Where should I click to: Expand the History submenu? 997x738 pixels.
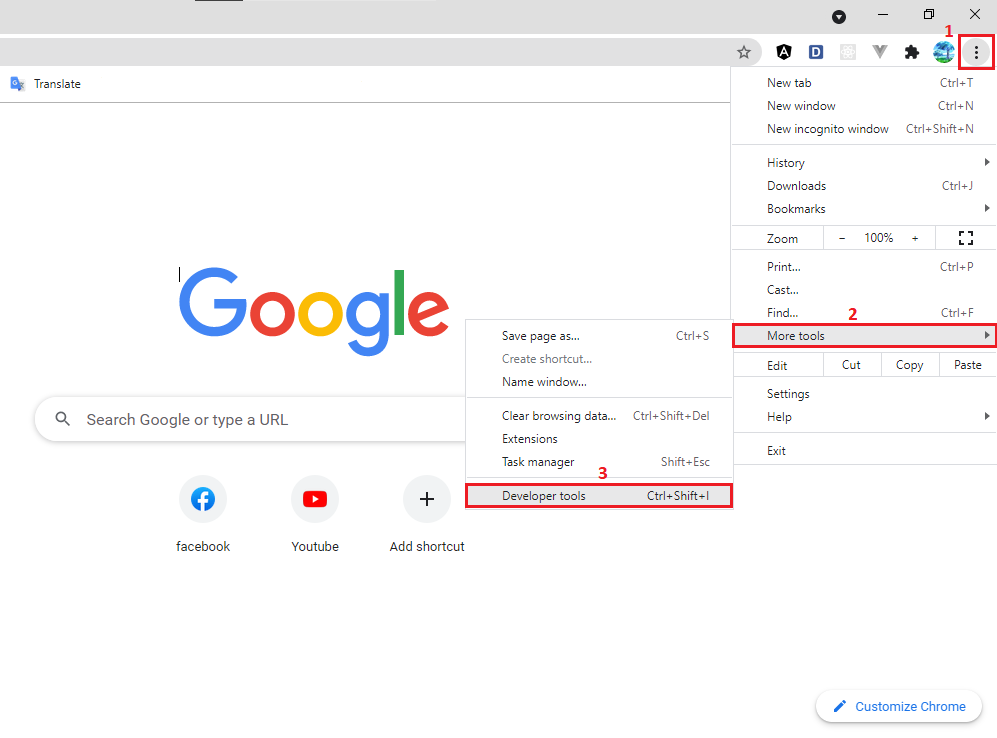(x=864, y=163)
